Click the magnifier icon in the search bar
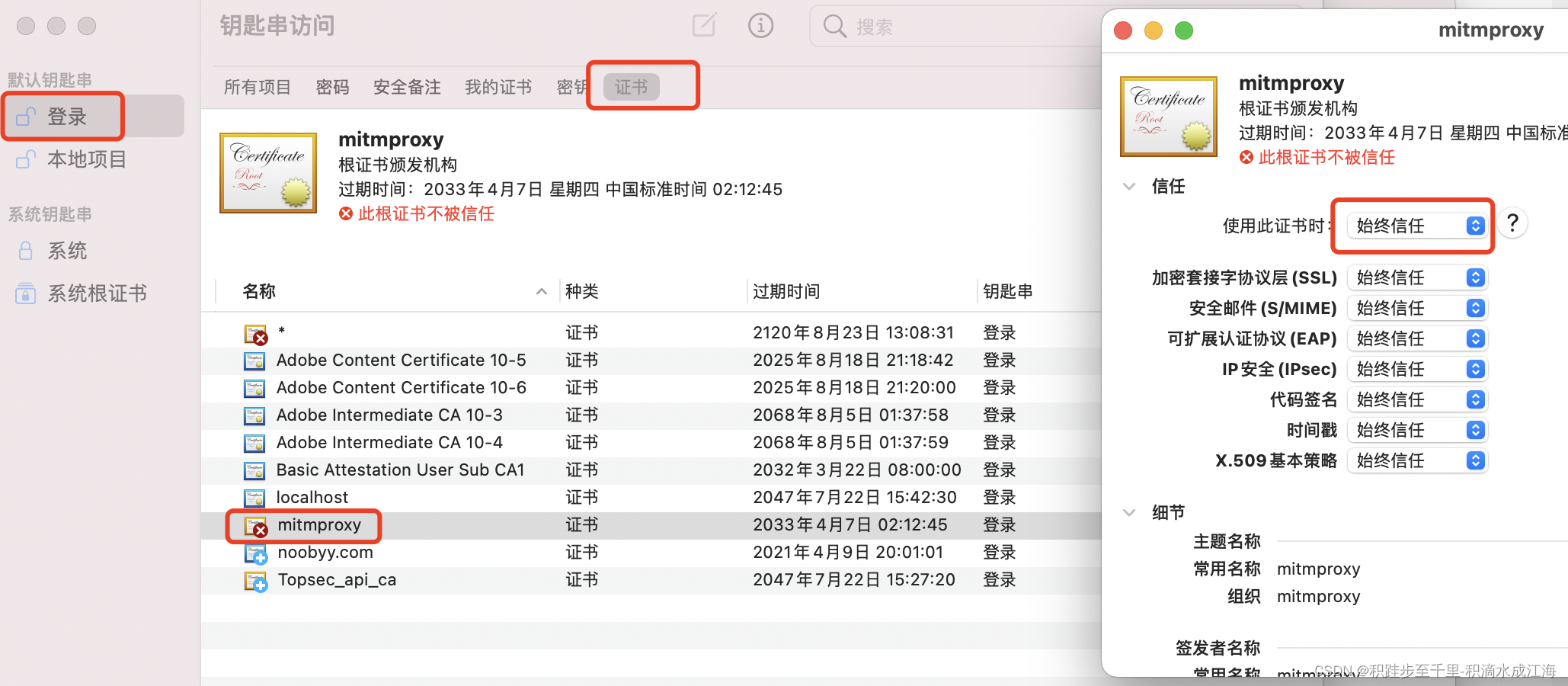Image resolution: width=1568 pixels, height=686 pixels. pyautogui.click(x=835, y=26)
